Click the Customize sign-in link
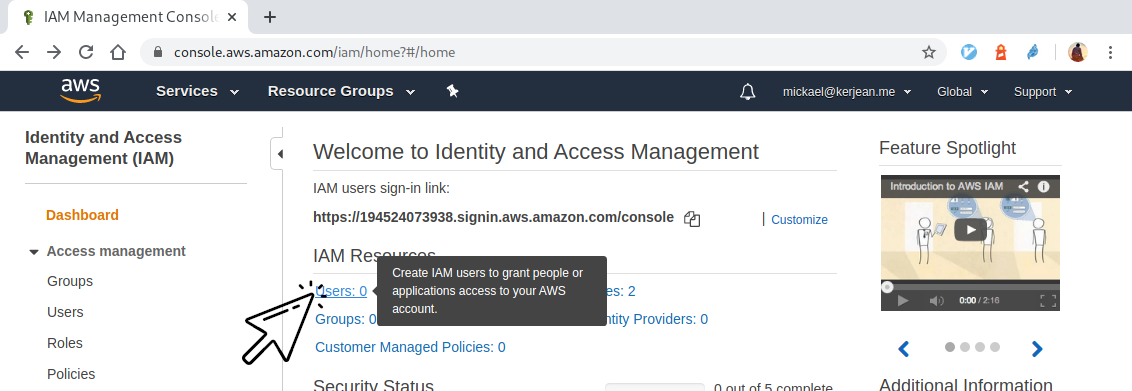 (x=799, y=219)
